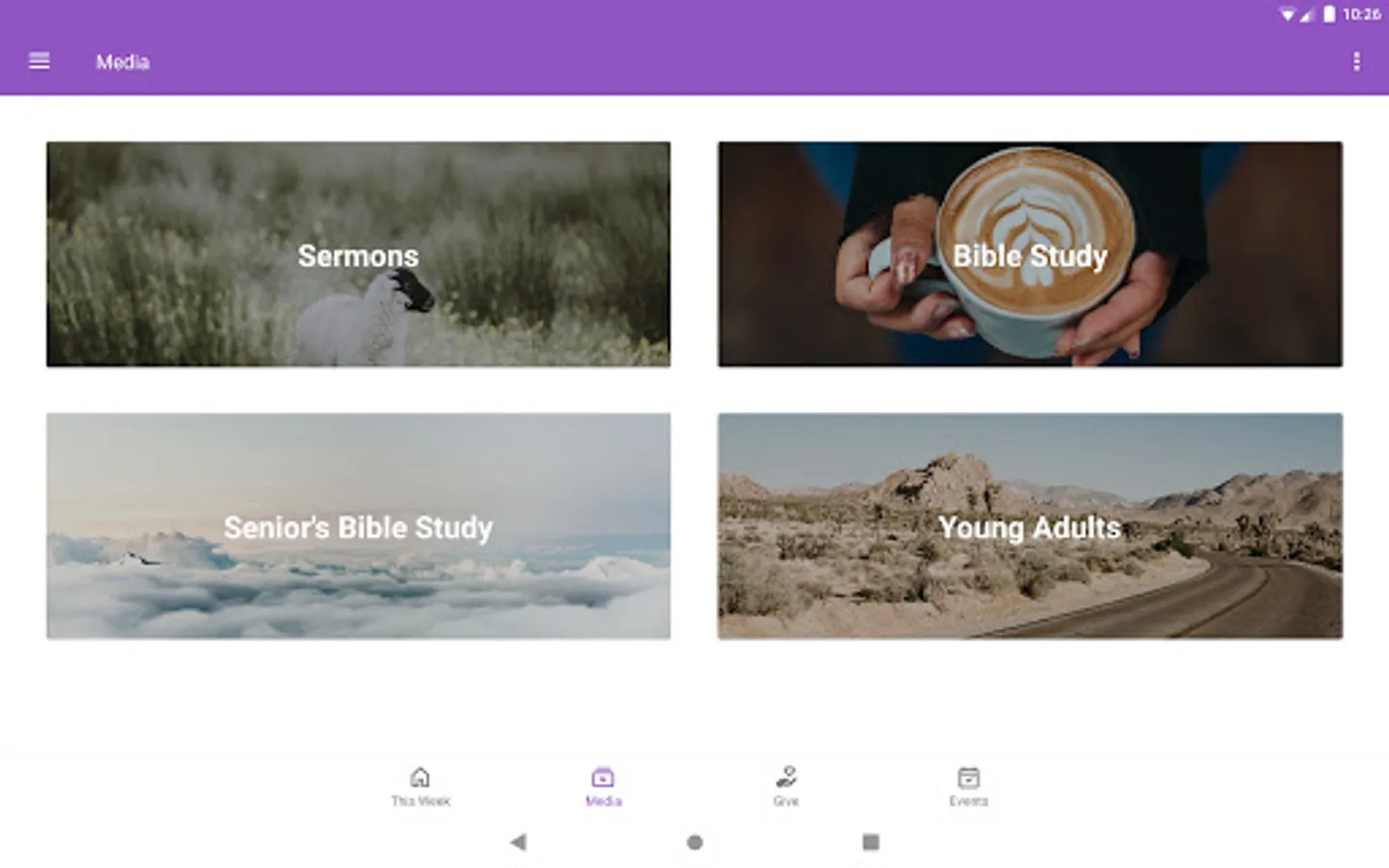The height and width of the screenshot is (868, 1389).
Task: Click the Sermons title text
Action: [x=358, y=256]
